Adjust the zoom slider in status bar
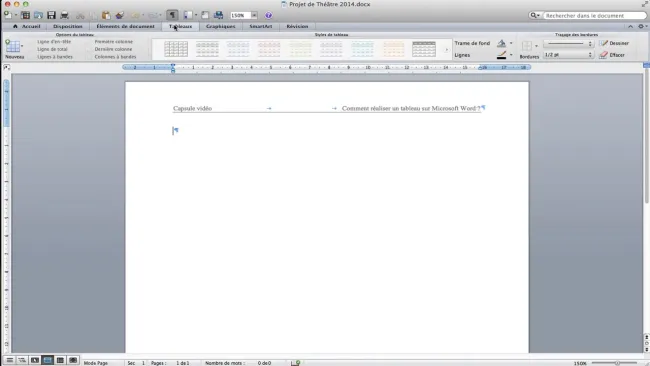Screen dimensions: 650x366 click(x=617, y=363)
